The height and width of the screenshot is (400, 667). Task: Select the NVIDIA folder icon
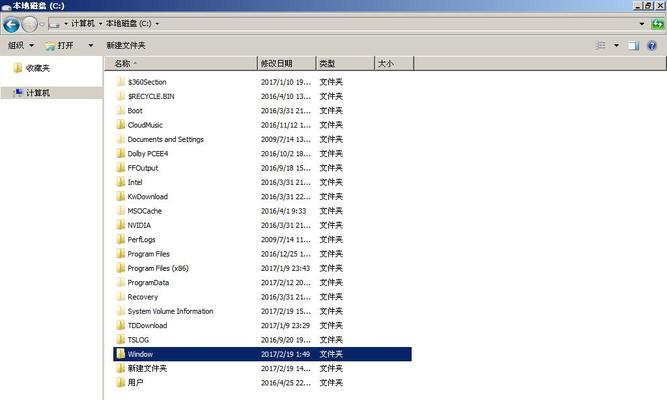[x=121, y=225]
